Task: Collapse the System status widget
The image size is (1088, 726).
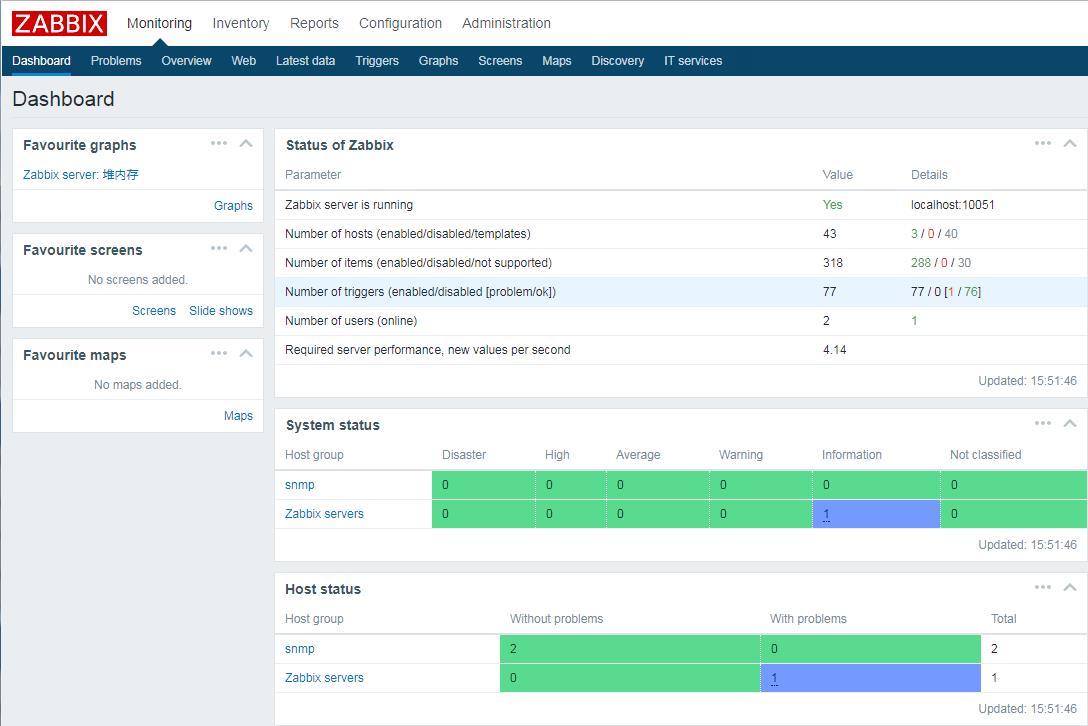Action: 1069,423
